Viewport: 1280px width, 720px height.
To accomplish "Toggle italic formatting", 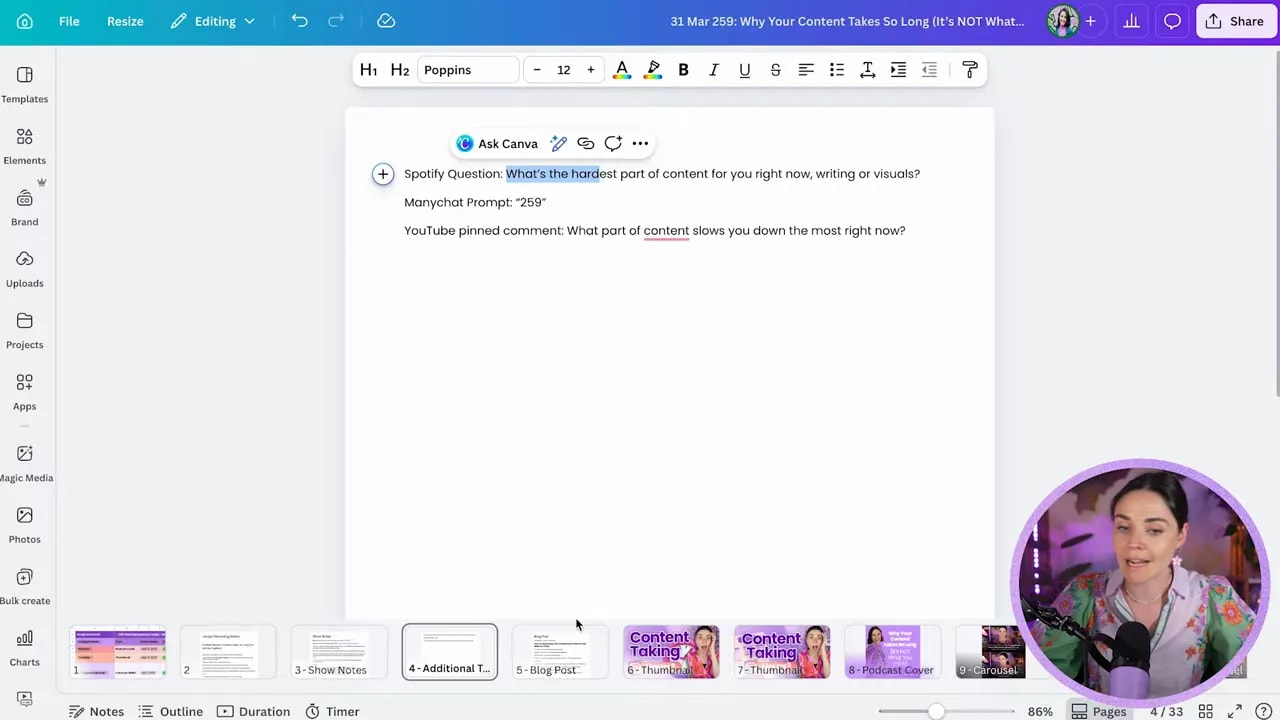I will click(x=714, y=70).
